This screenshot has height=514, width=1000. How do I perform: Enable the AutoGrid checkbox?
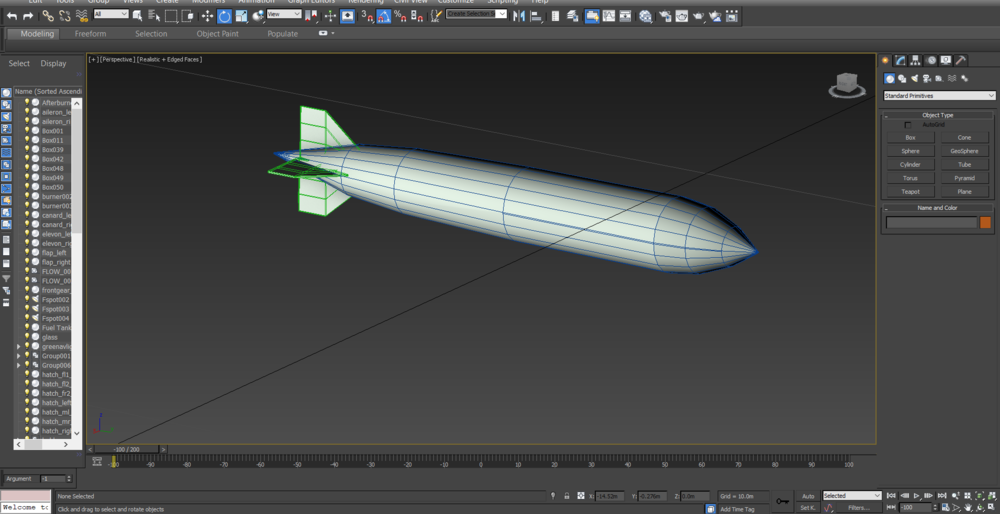tap(908, 125)
